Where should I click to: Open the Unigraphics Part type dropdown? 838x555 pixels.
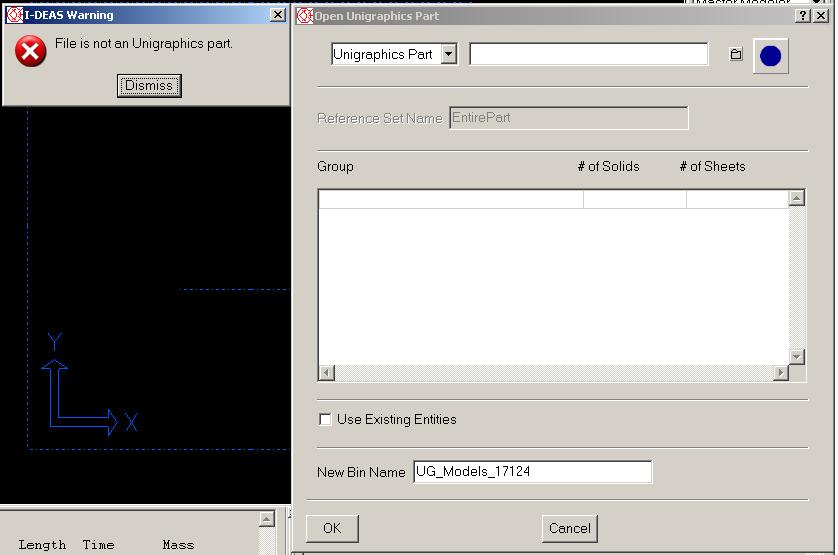coord(449,54)
